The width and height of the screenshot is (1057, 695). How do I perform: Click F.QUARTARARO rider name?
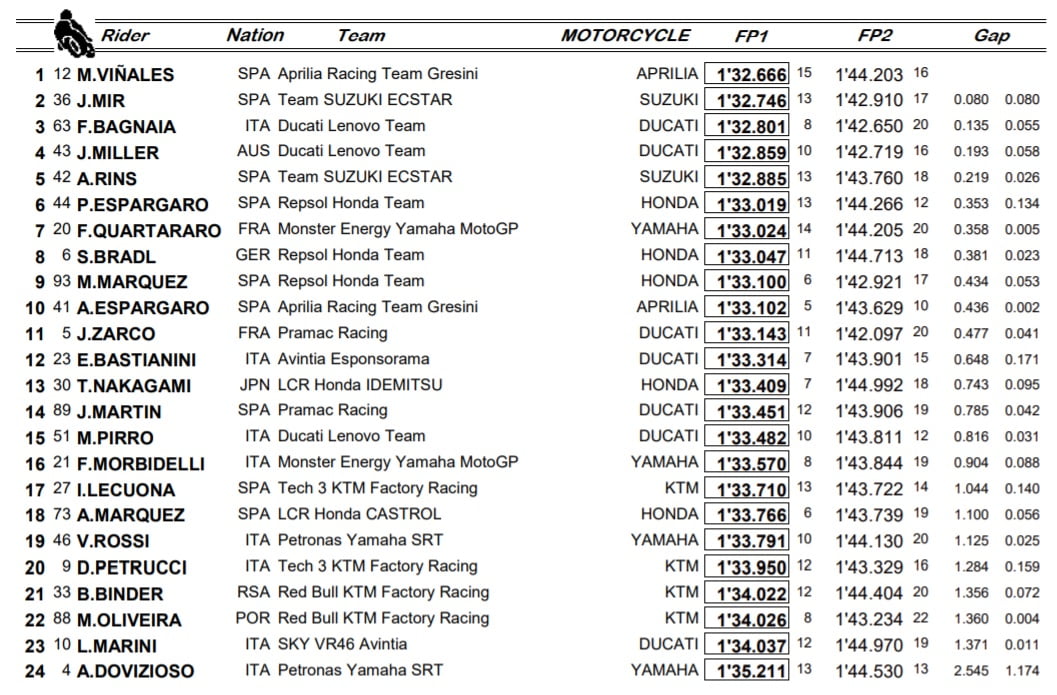149,231
